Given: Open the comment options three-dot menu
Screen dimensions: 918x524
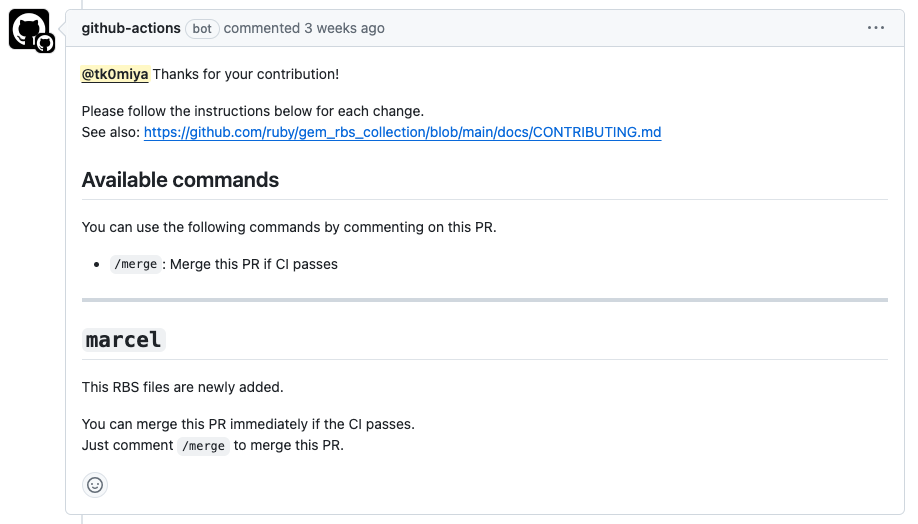Looking at the screenshot, I should click(875, 28).
